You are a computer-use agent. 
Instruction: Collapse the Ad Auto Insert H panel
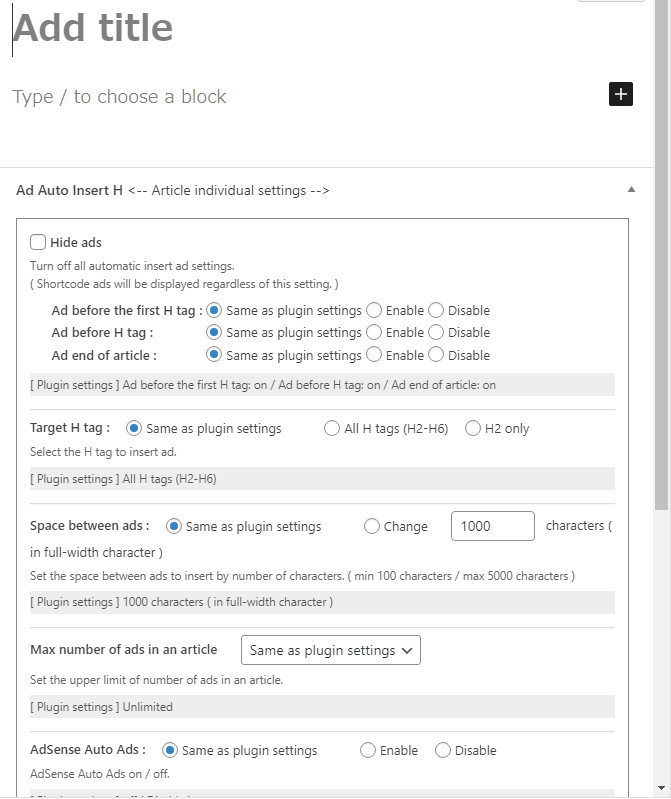pyautogui.click(x=631, y=190)
